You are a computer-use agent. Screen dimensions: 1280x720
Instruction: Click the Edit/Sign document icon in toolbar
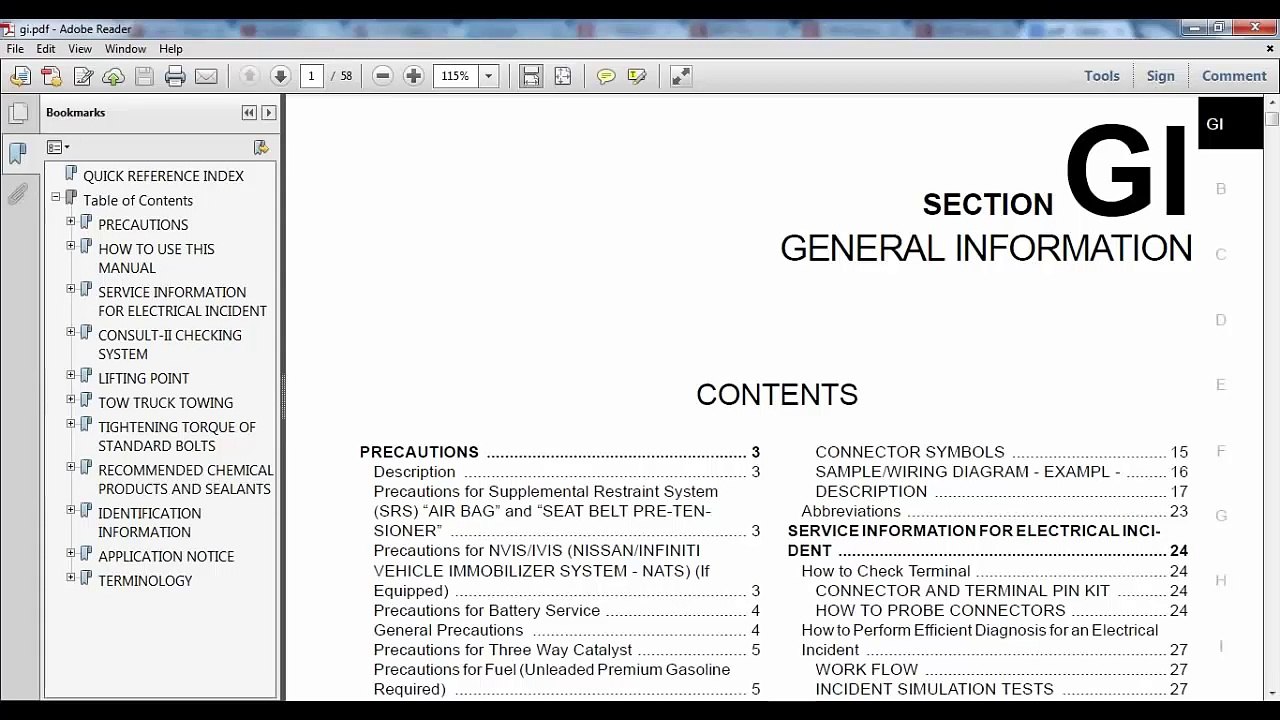[83, 76]
